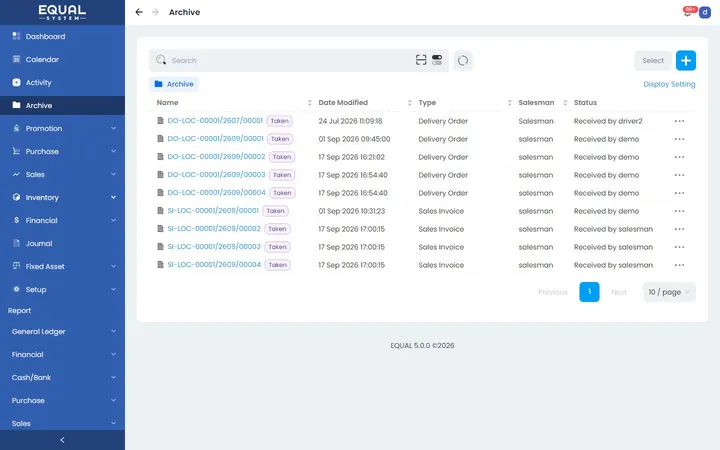Viewport: 720px width, 450px height.
Task: Open more options for SI-LOC-00001/2609/00004
Action: [679, 265]
